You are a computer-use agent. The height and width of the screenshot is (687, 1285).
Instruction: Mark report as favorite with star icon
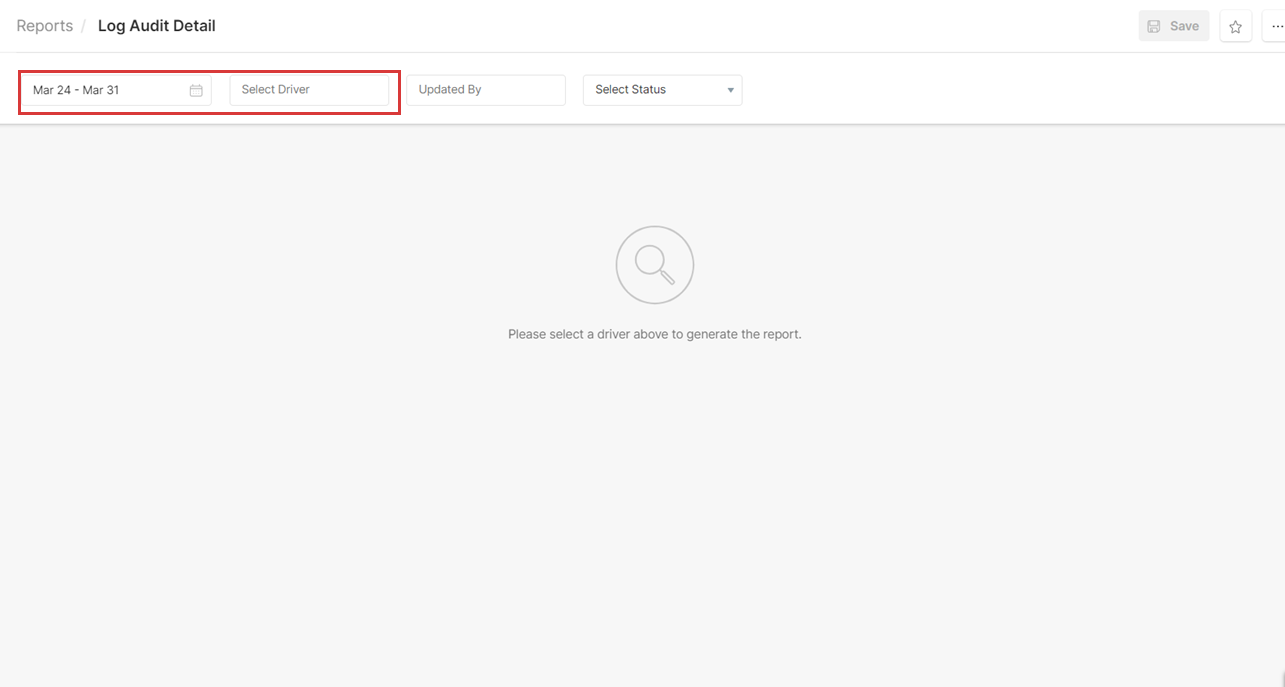pyautogui.click(x=1236, y=27)
